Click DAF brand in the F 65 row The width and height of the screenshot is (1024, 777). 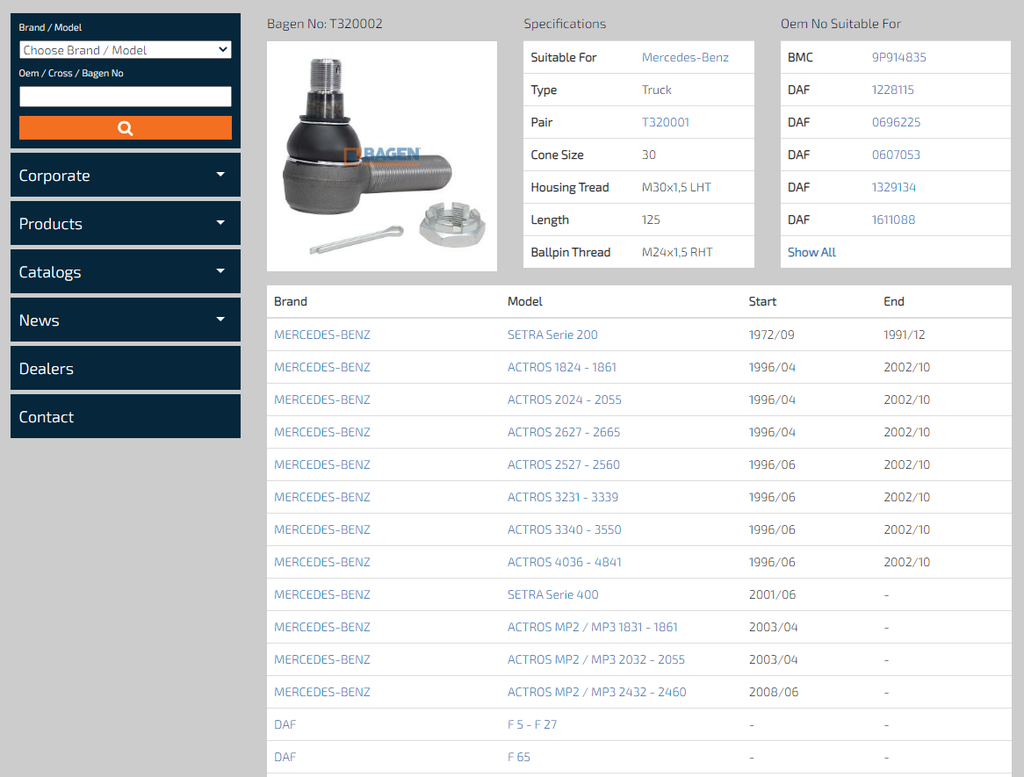point(285,757)
